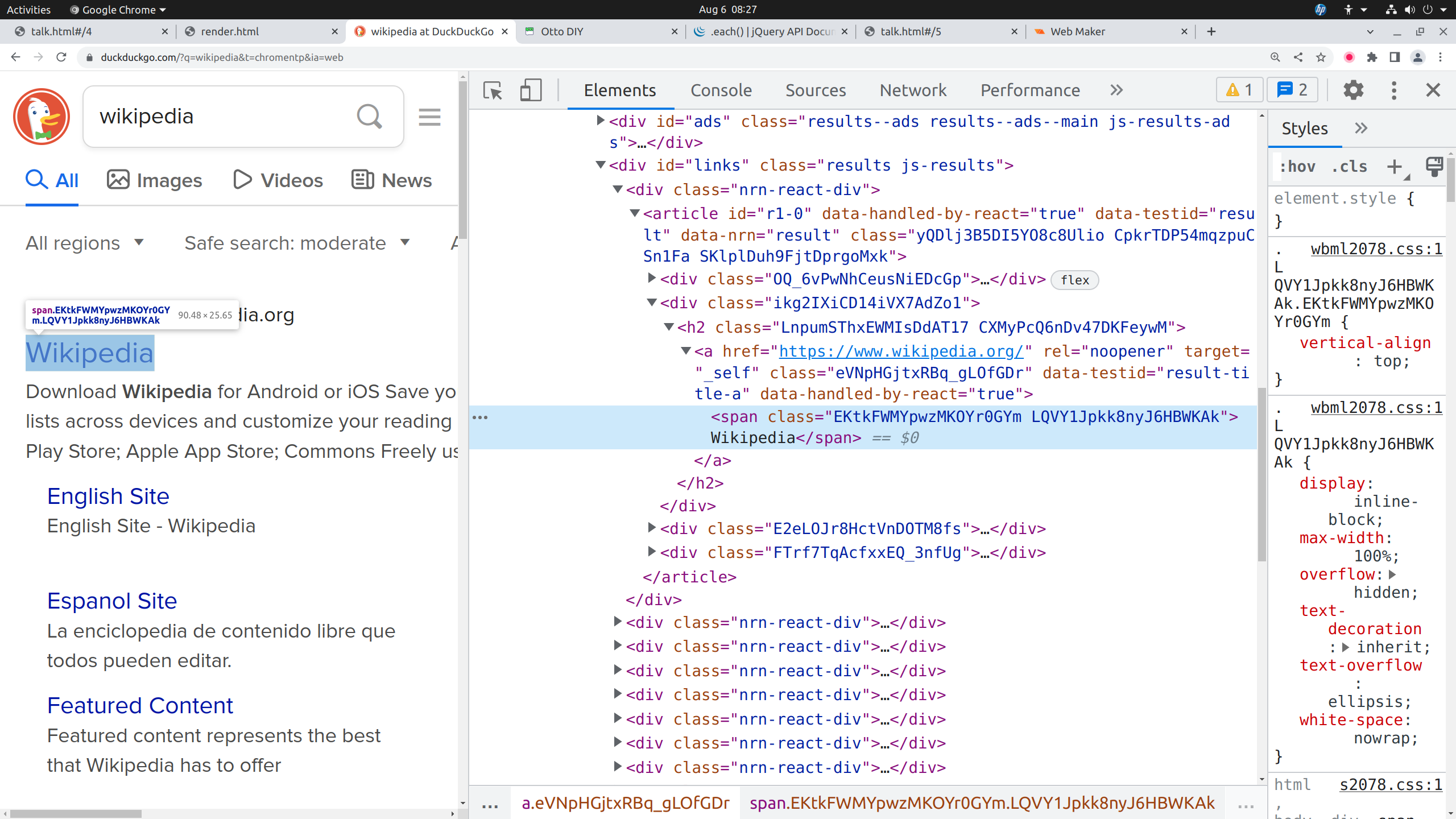Toggle the device toolbar icon
Screen dimensions: 1456x819
530,90
